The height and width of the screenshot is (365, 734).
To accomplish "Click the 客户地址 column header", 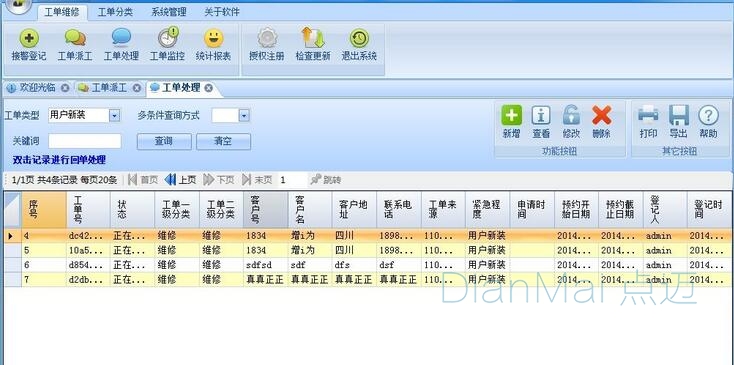I will coord(354,210).
